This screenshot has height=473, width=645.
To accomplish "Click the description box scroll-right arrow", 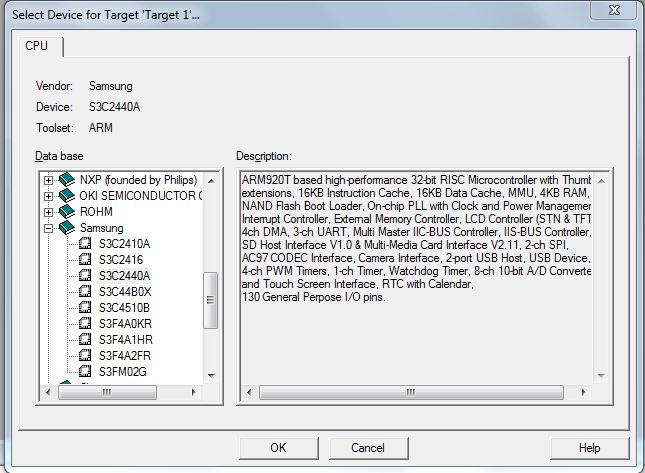I will coord(583,392).
